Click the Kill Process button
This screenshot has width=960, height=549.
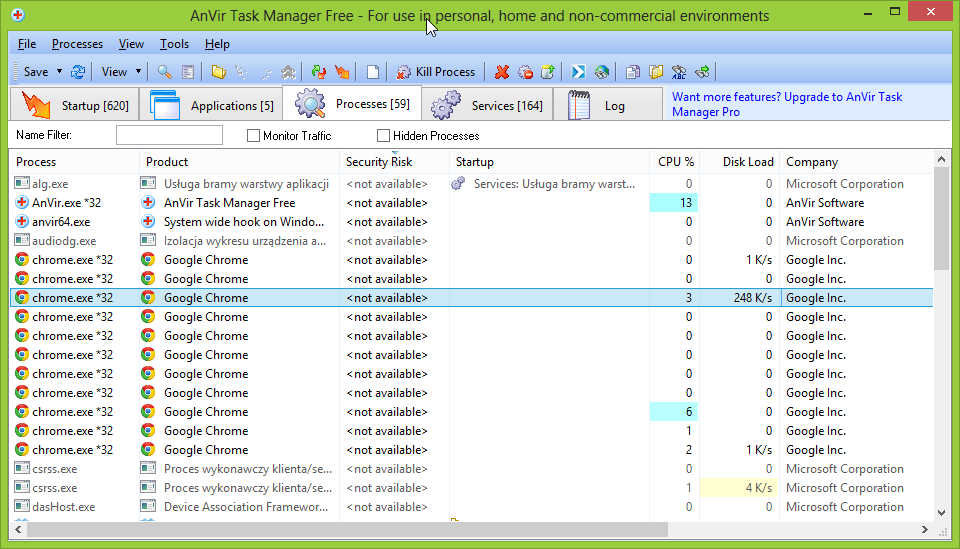click(436, 72)
